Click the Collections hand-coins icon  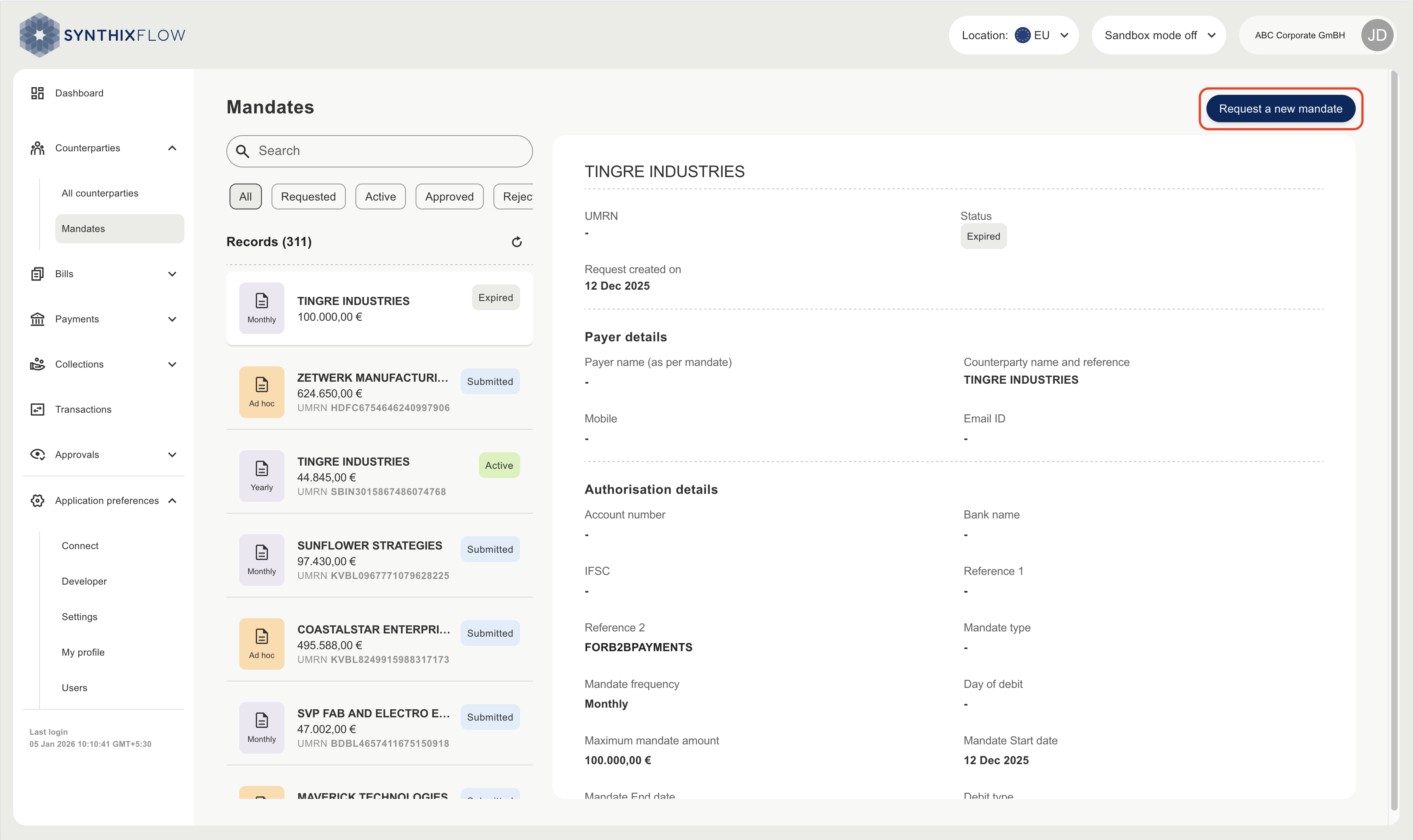tap(38, 364)
